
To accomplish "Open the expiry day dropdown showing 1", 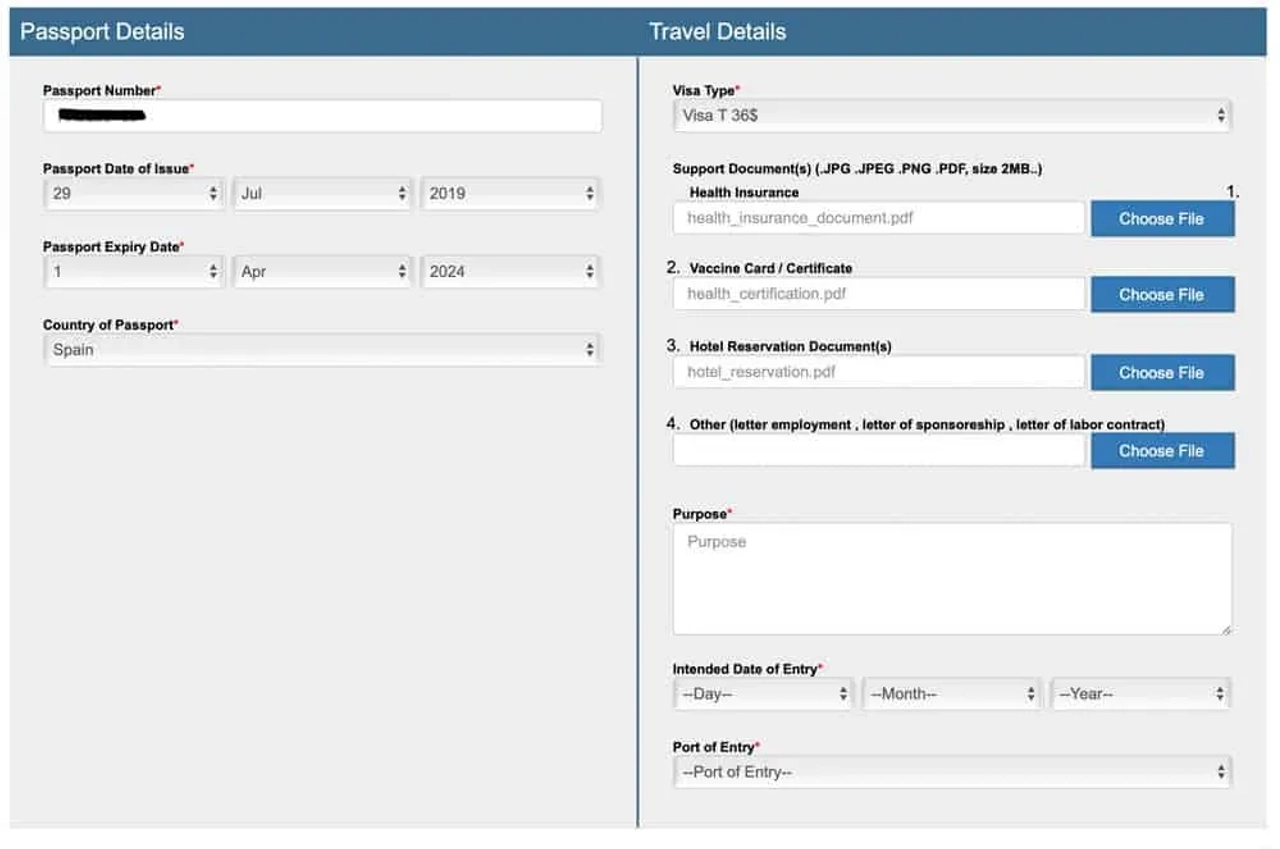I will (133, 271).
